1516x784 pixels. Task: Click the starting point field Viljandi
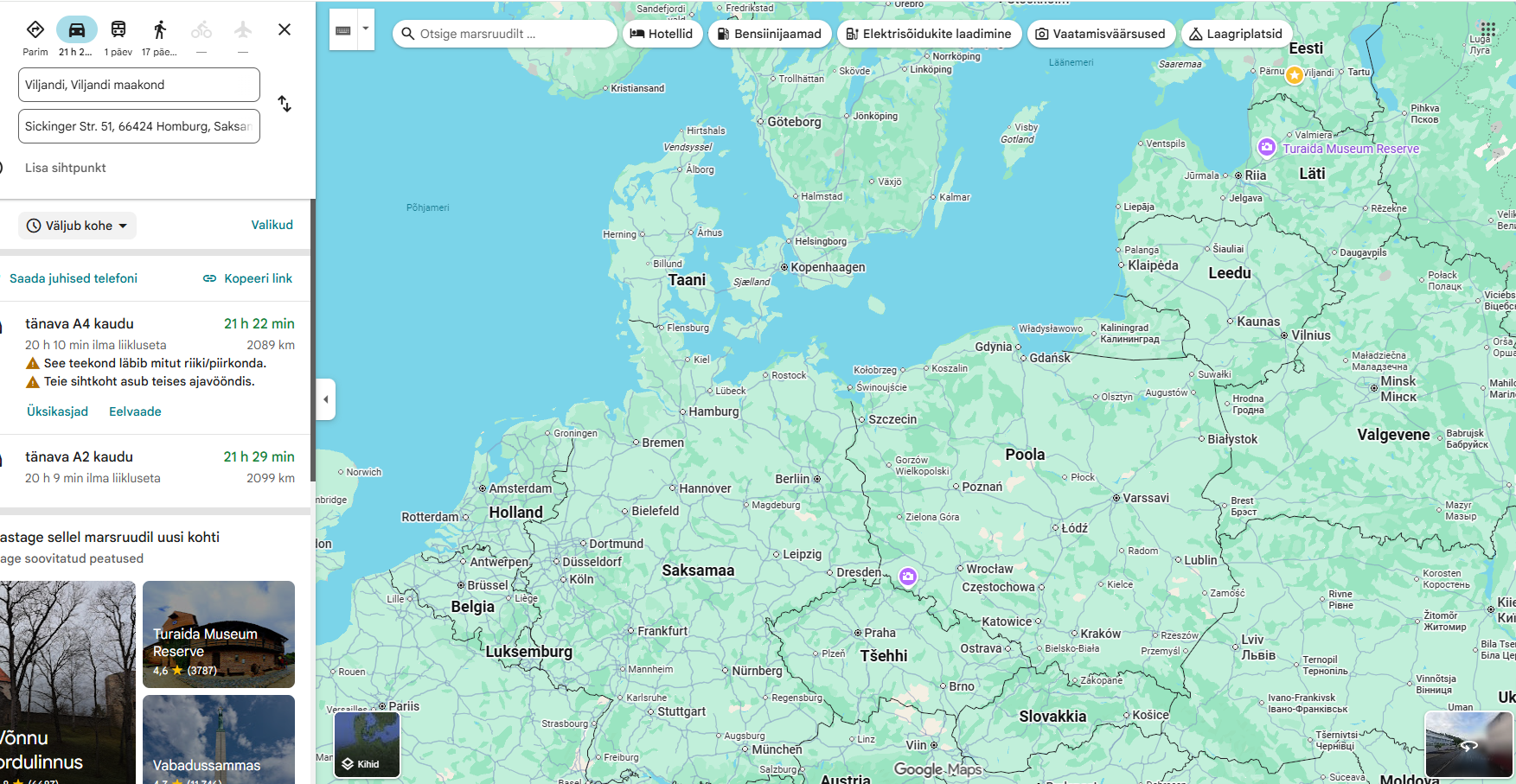(138, 85)
